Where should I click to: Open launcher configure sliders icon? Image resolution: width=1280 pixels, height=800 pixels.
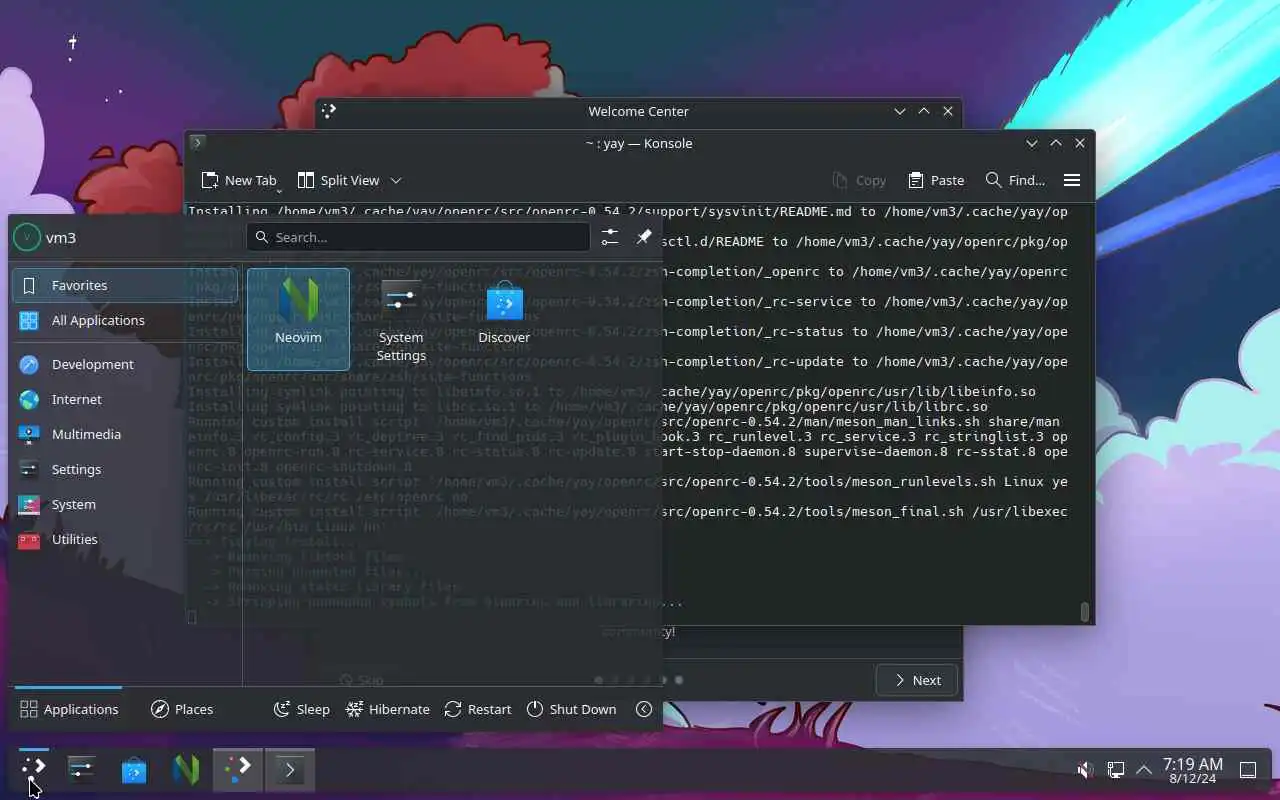pos(610,237)
